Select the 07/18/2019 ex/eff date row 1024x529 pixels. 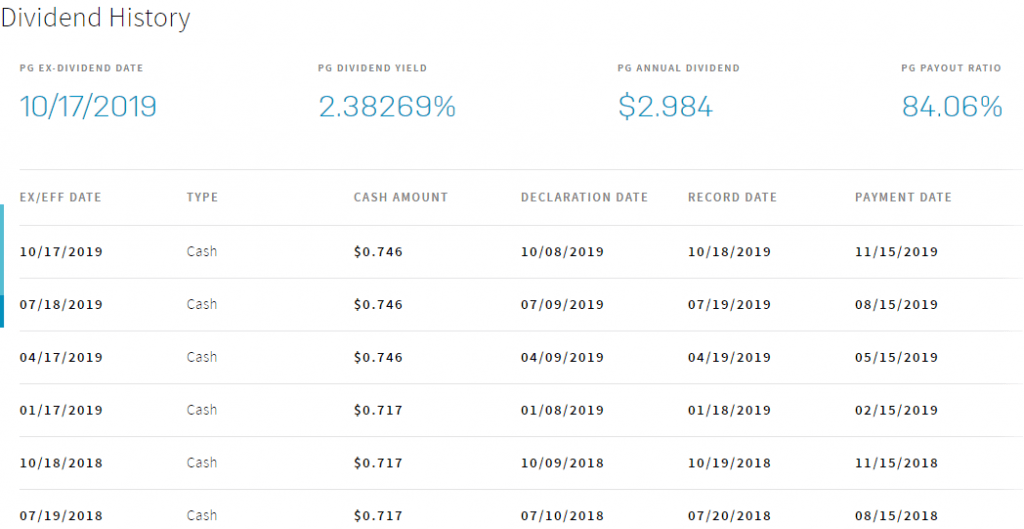click(61, 305)
